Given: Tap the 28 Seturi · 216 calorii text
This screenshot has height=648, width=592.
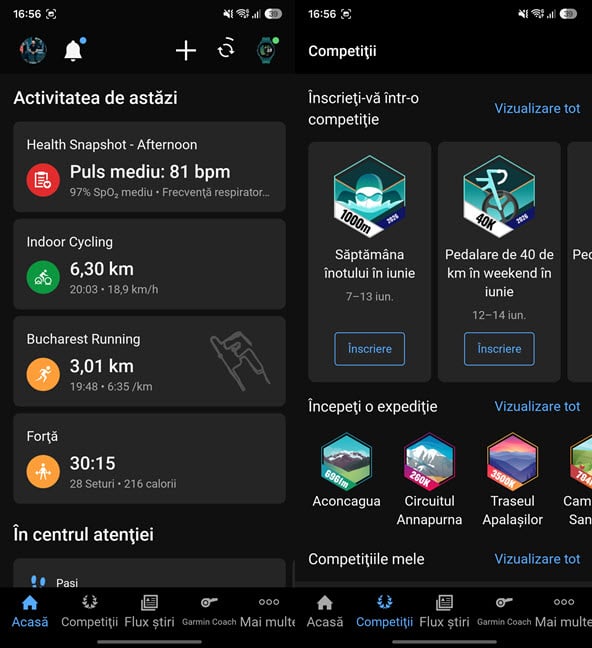Looking at the screenshot, I should 123,484.
